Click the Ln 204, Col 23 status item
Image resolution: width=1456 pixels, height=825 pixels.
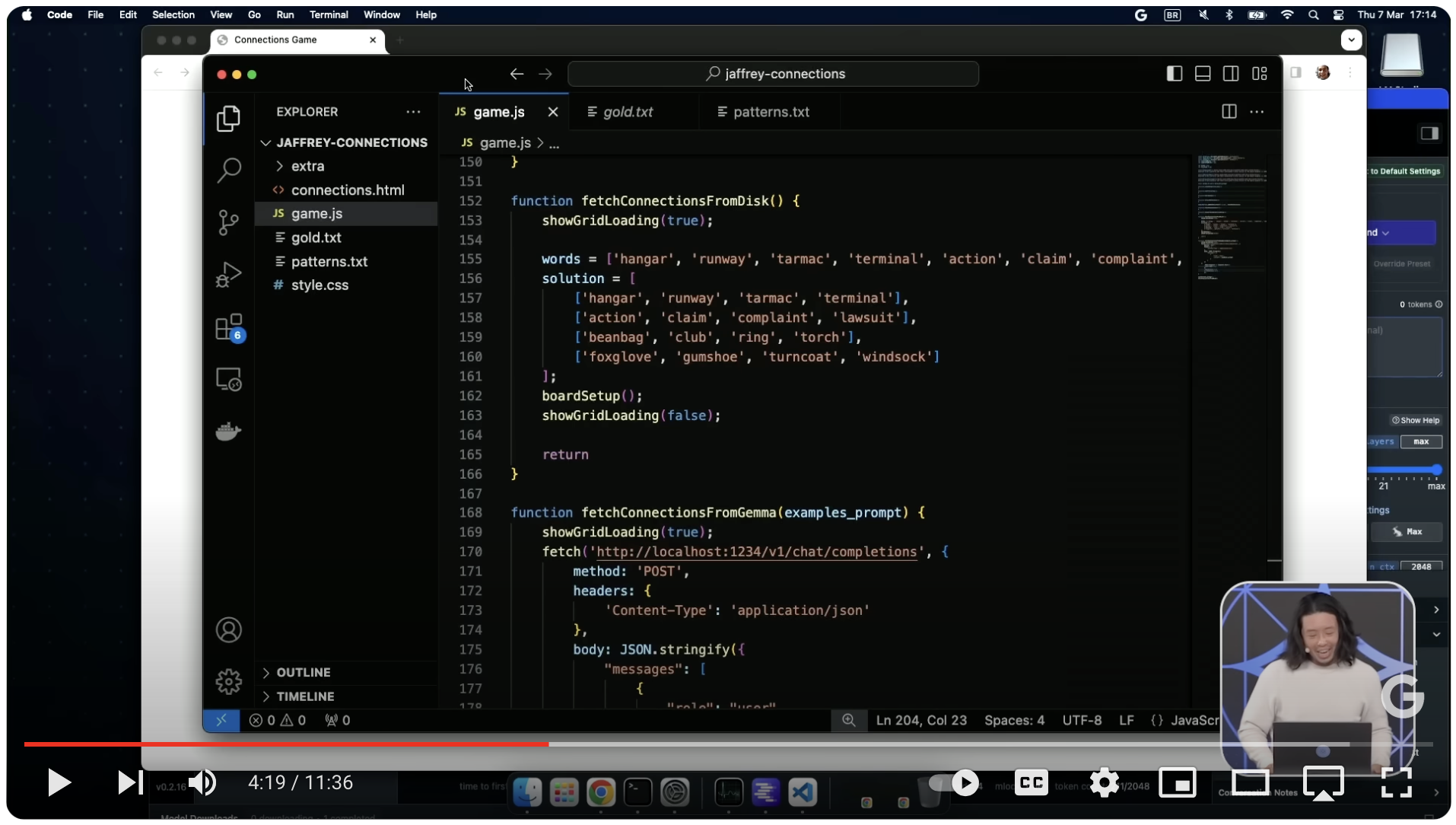coord(920,720)
